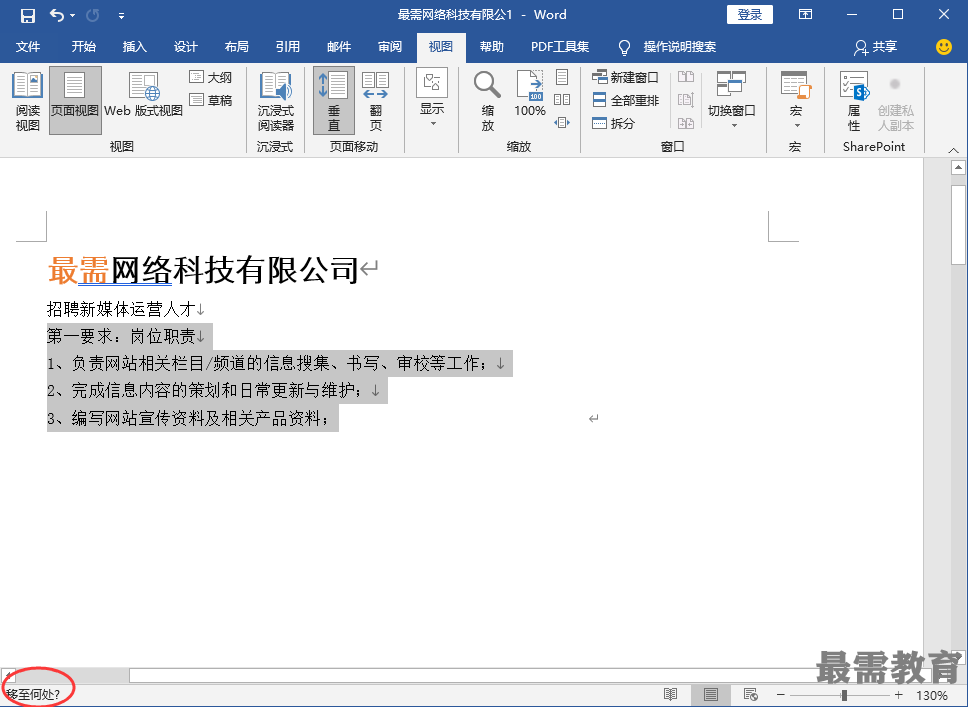This screenshot has height=707, width=968.
Task: Switch to the 开始 tab
Action: [x=83, y=47]
